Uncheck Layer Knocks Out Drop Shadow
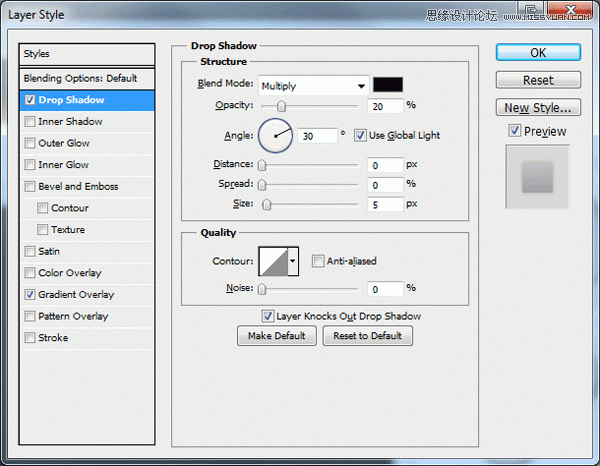 pos(267,316)
